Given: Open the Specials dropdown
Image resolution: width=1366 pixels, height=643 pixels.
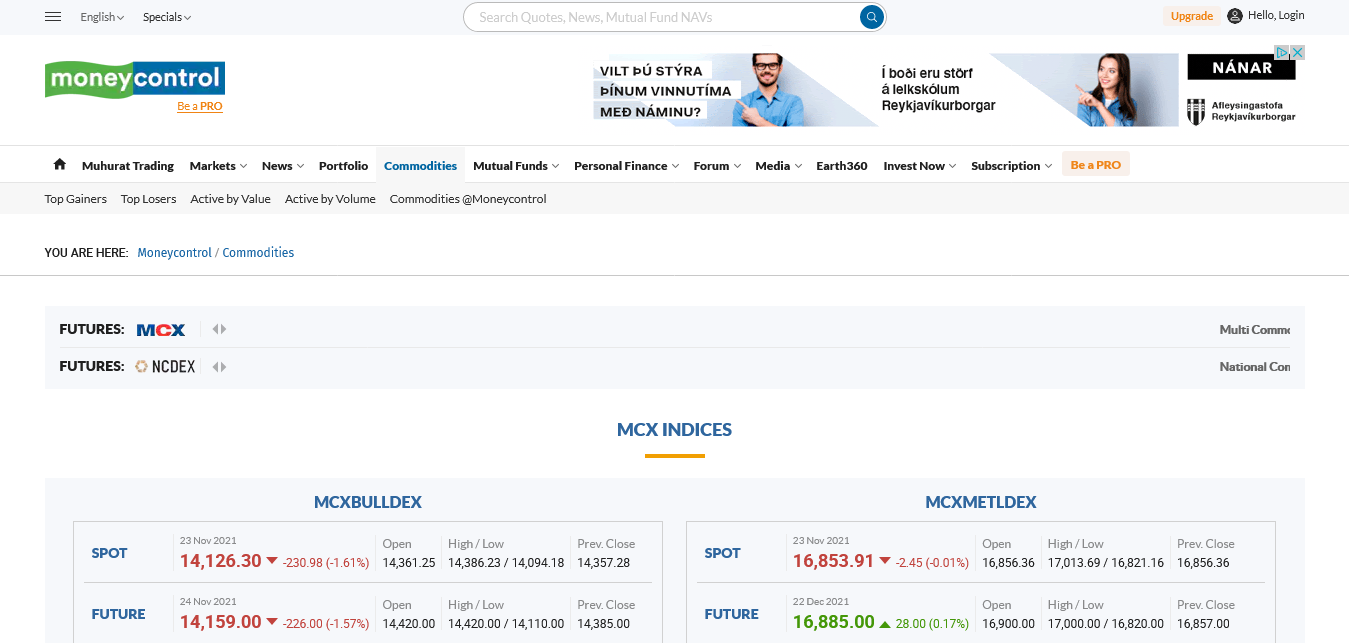Looking at the screenshot, I should (166, 17).
